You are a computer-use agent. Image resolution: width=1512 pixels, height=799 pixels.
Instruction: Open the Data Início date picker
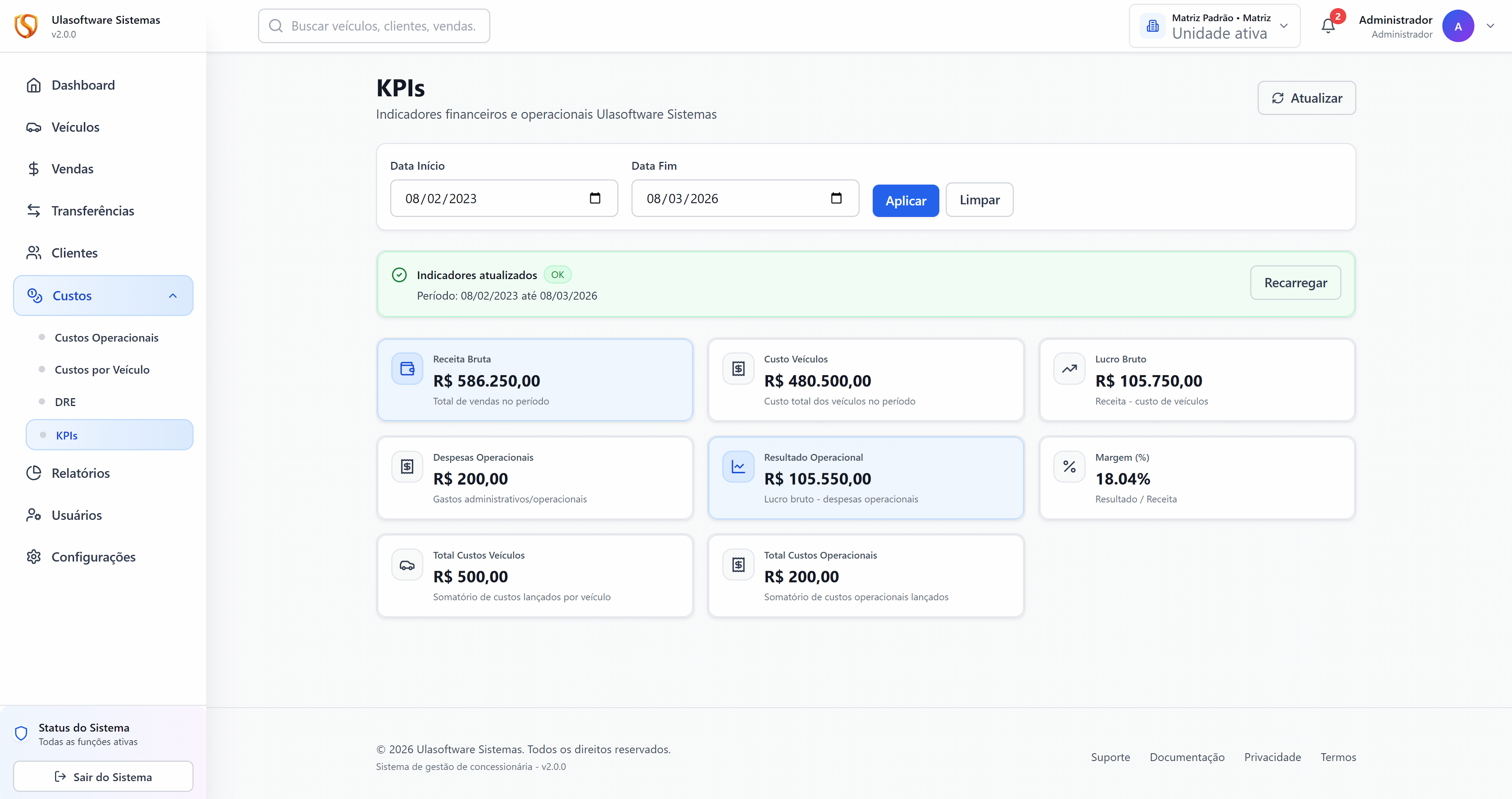pyautogui.click(x=595, y=198)
